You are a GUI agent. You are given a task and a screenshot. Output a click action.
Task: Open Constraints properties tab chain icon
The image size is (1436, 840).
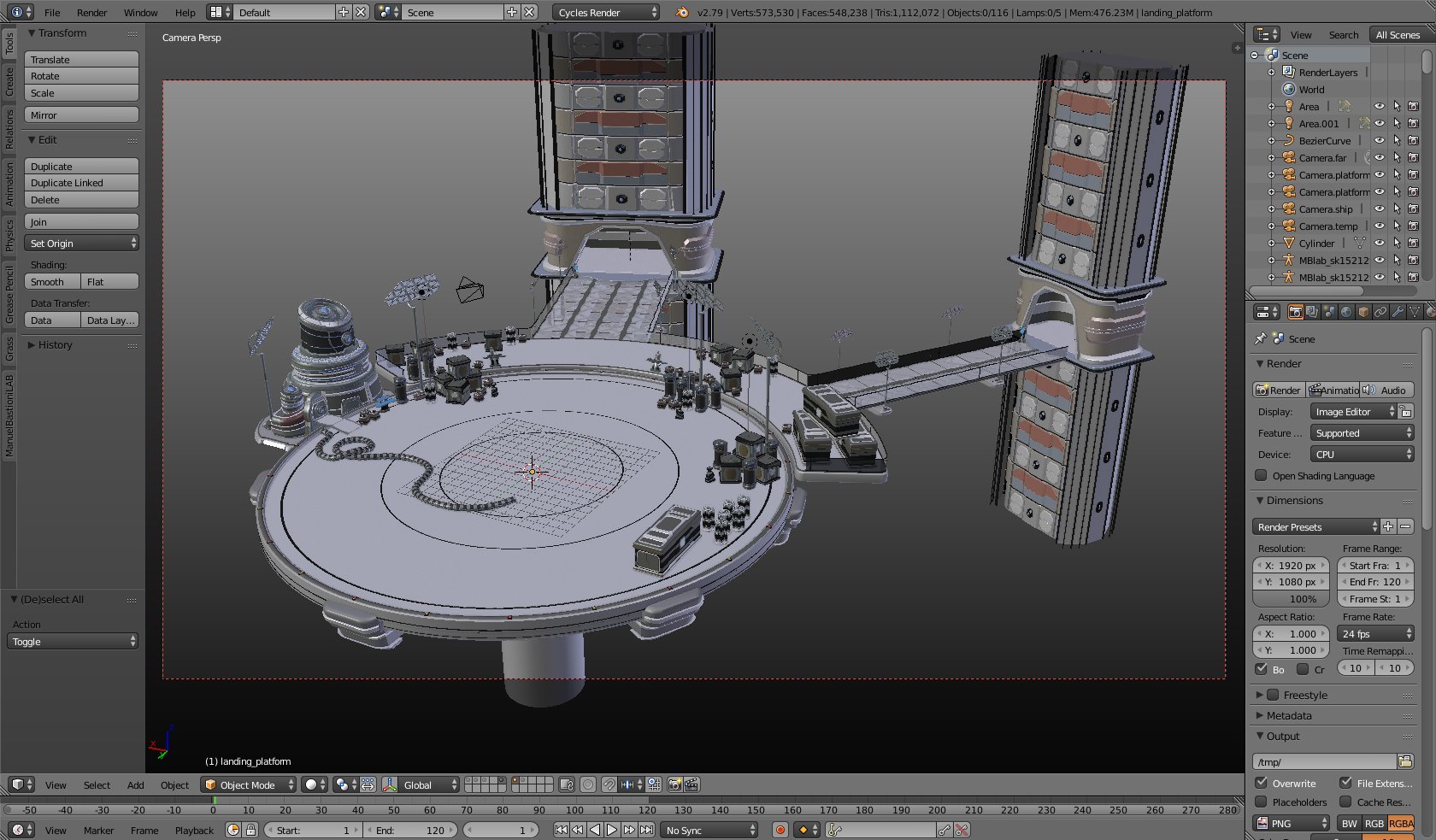tap(1380, 312)
